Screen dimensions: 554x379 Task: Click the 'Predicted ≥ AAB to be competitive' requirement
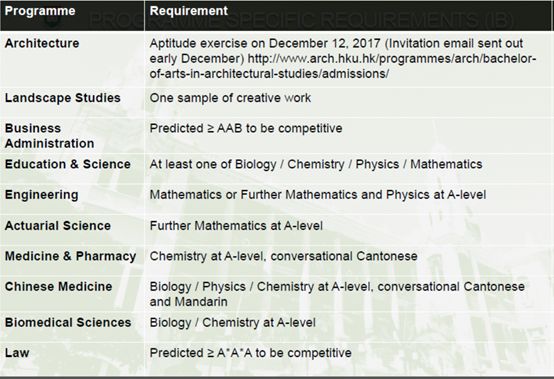click(246, 128)
